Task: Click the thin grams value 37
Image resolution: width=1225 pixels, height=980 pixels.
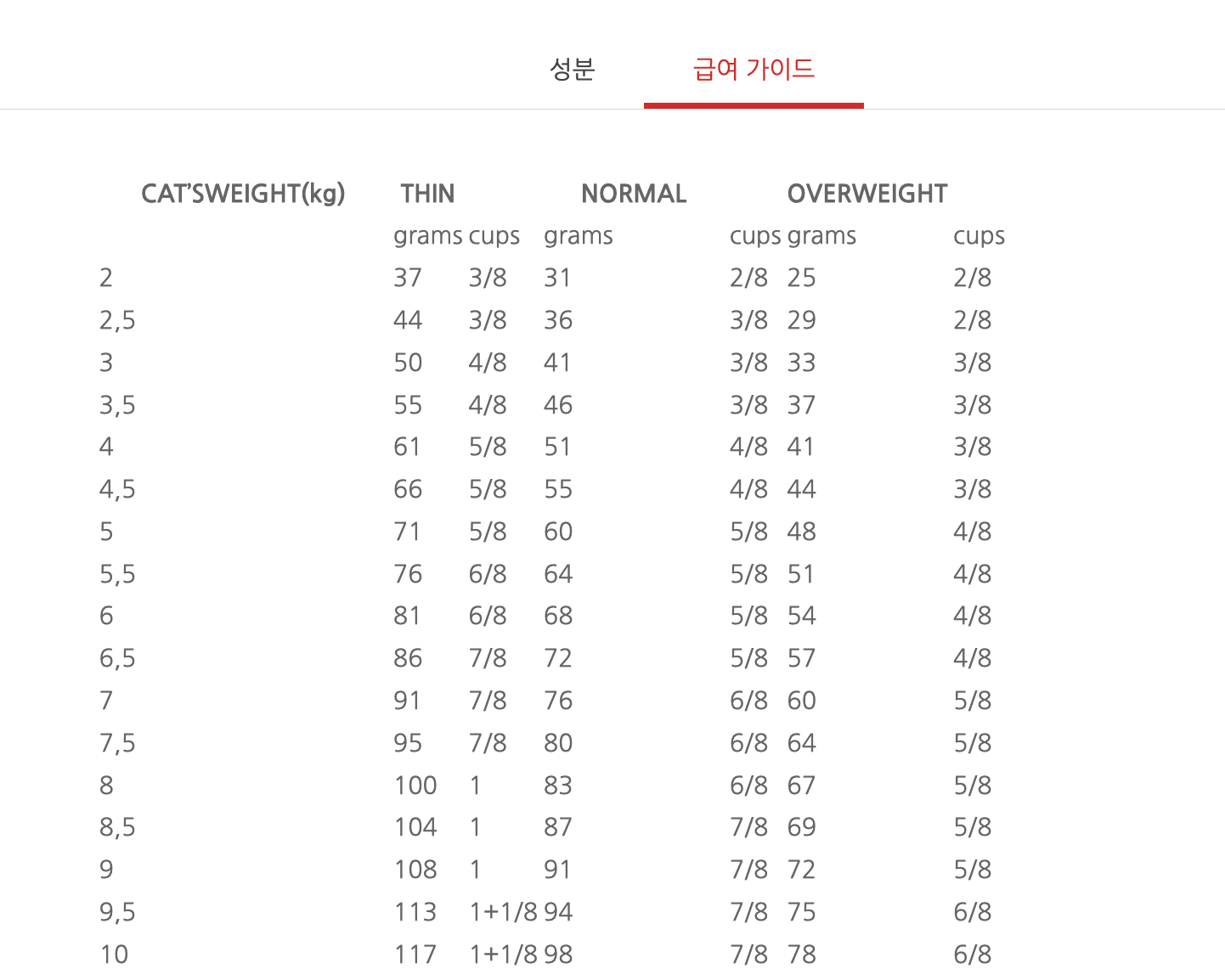Action: [408, 278]
